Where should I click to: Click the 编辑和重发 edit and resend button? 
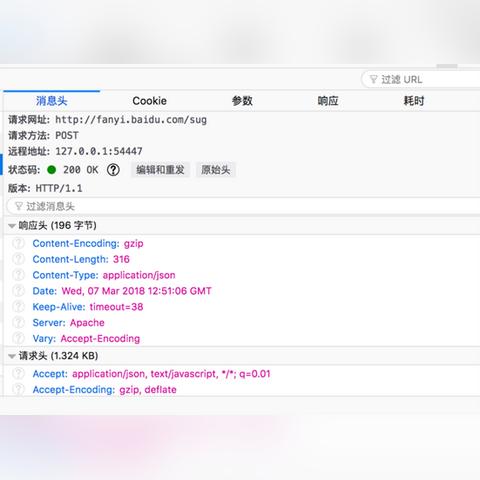(x=160, y=170)
